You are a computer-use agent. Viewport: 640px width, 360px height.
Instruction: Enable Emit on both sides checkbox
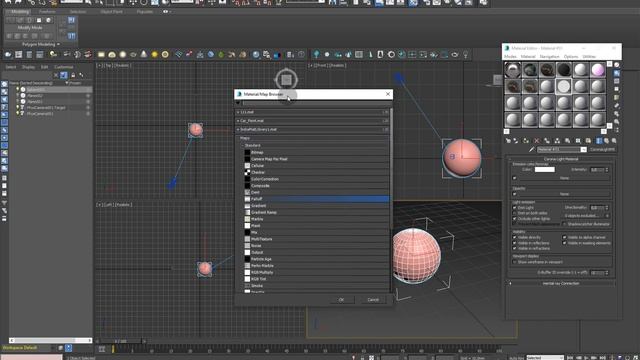[x=514, y=213]
